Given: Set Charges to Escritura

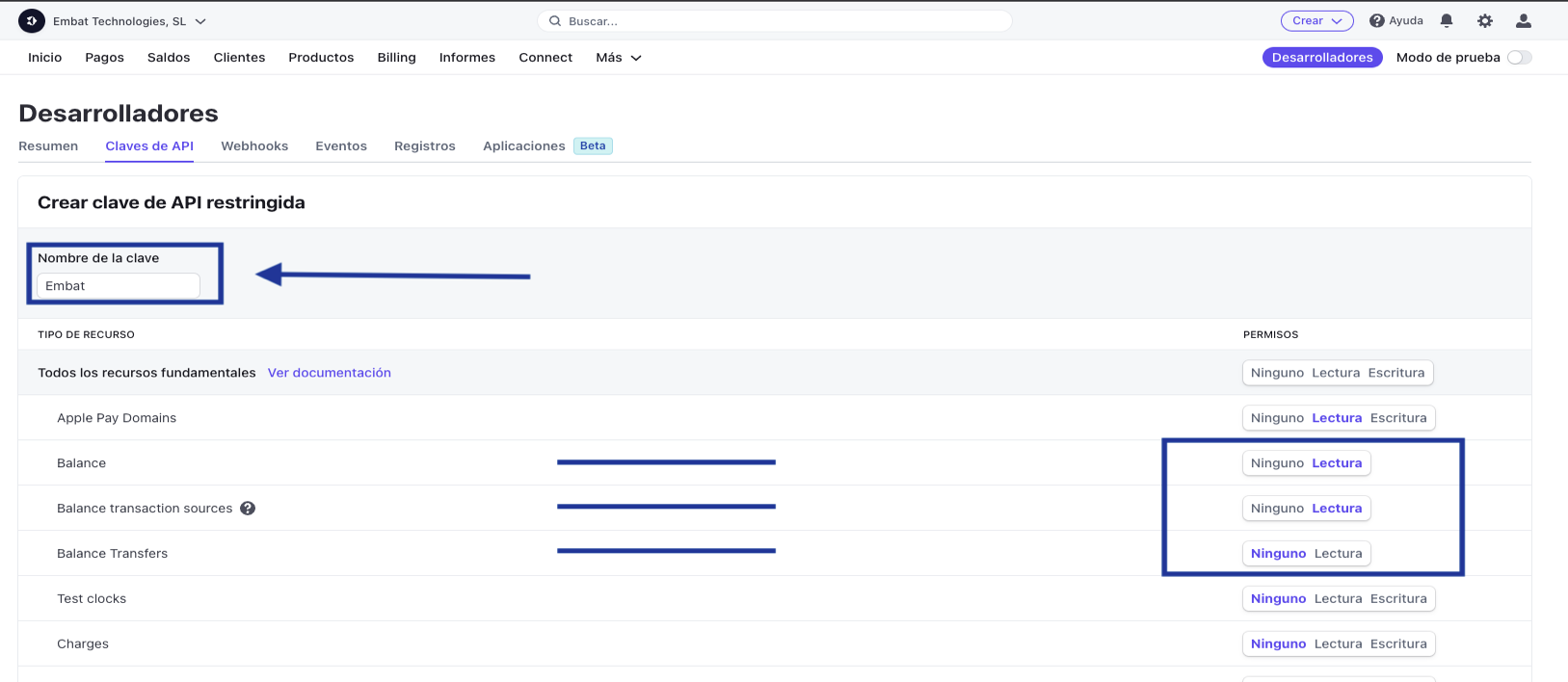Looking at the screenshot, I should [x=1398, y=644].
